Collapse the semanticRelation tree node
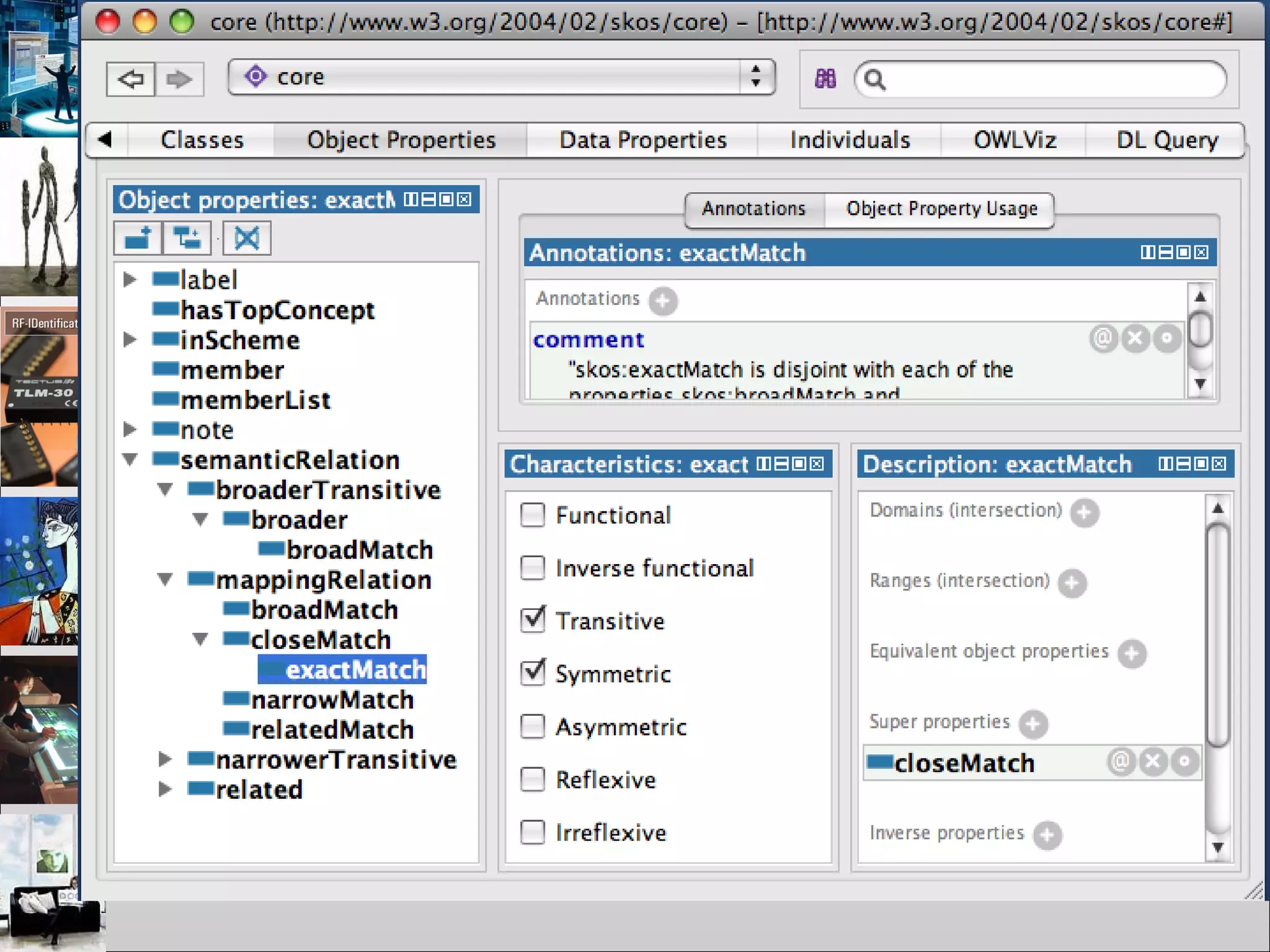The height and width of the screenshot is (952, 1270). pos(130,460)
